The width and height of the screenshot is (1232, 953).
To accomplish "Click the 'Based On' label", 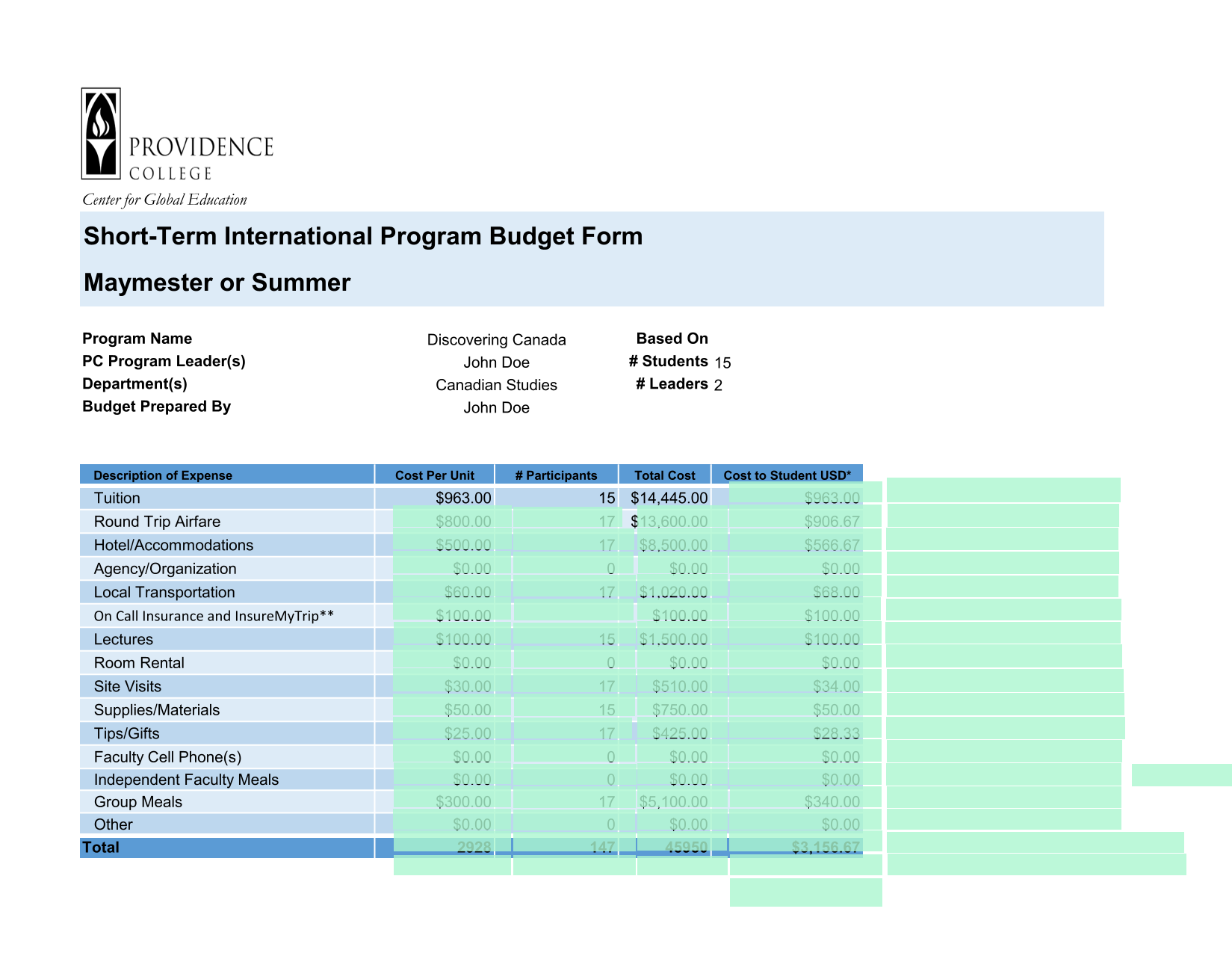I will pos(672,339).
